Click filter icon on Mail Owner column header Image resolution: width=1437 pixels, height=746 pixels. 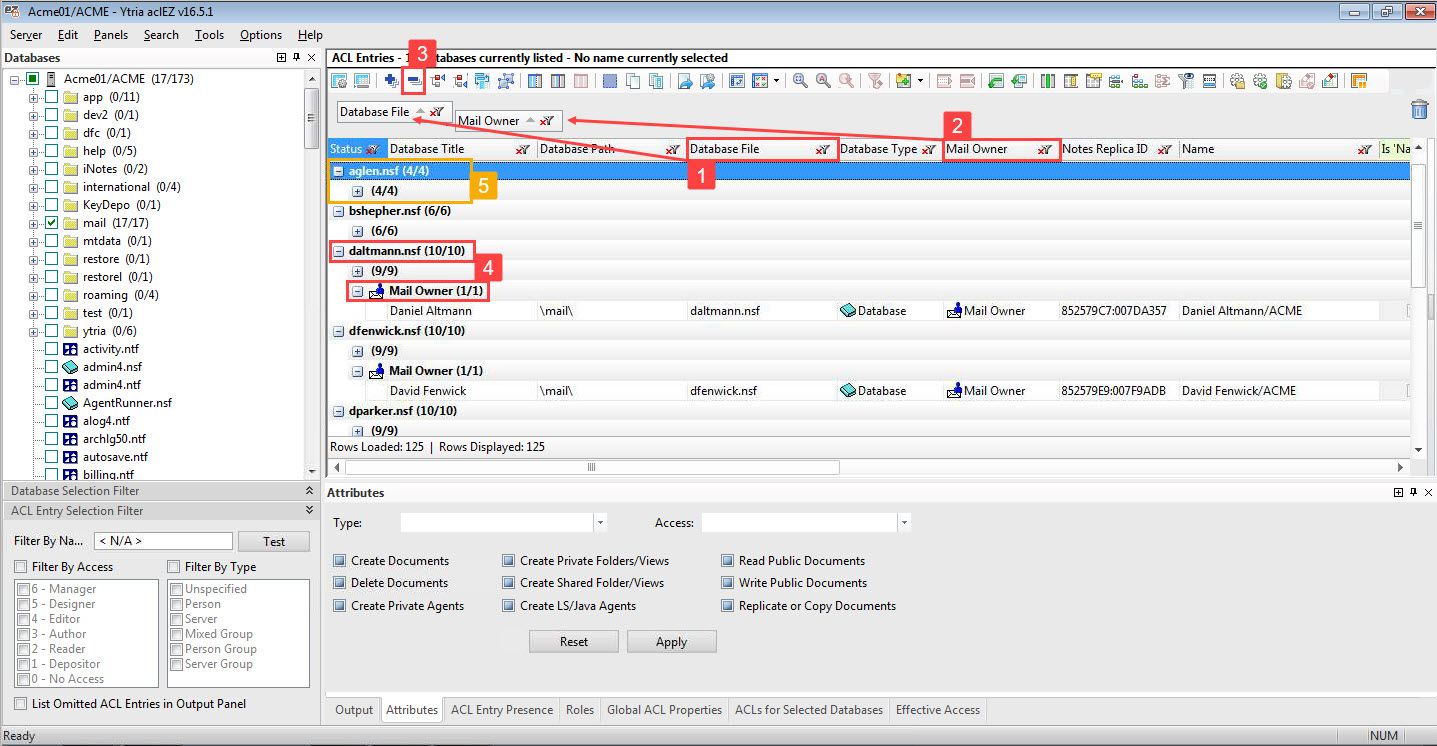tap(1044, 150)
